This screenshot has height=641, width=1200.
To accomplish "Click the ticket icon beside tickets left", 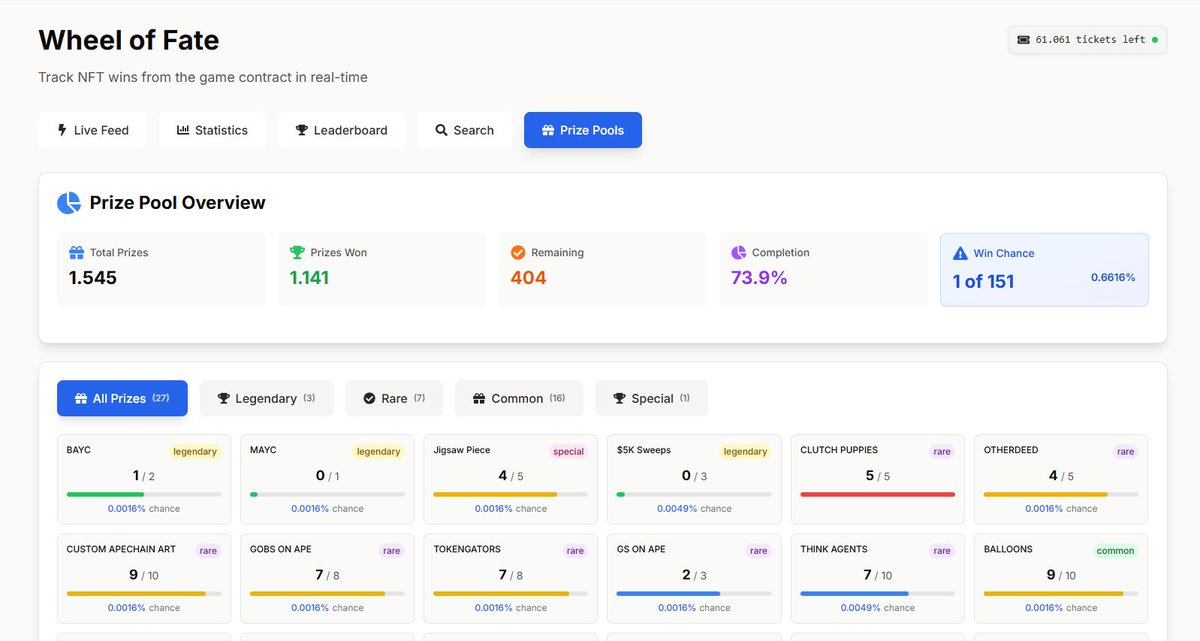I will (1023, 40).
